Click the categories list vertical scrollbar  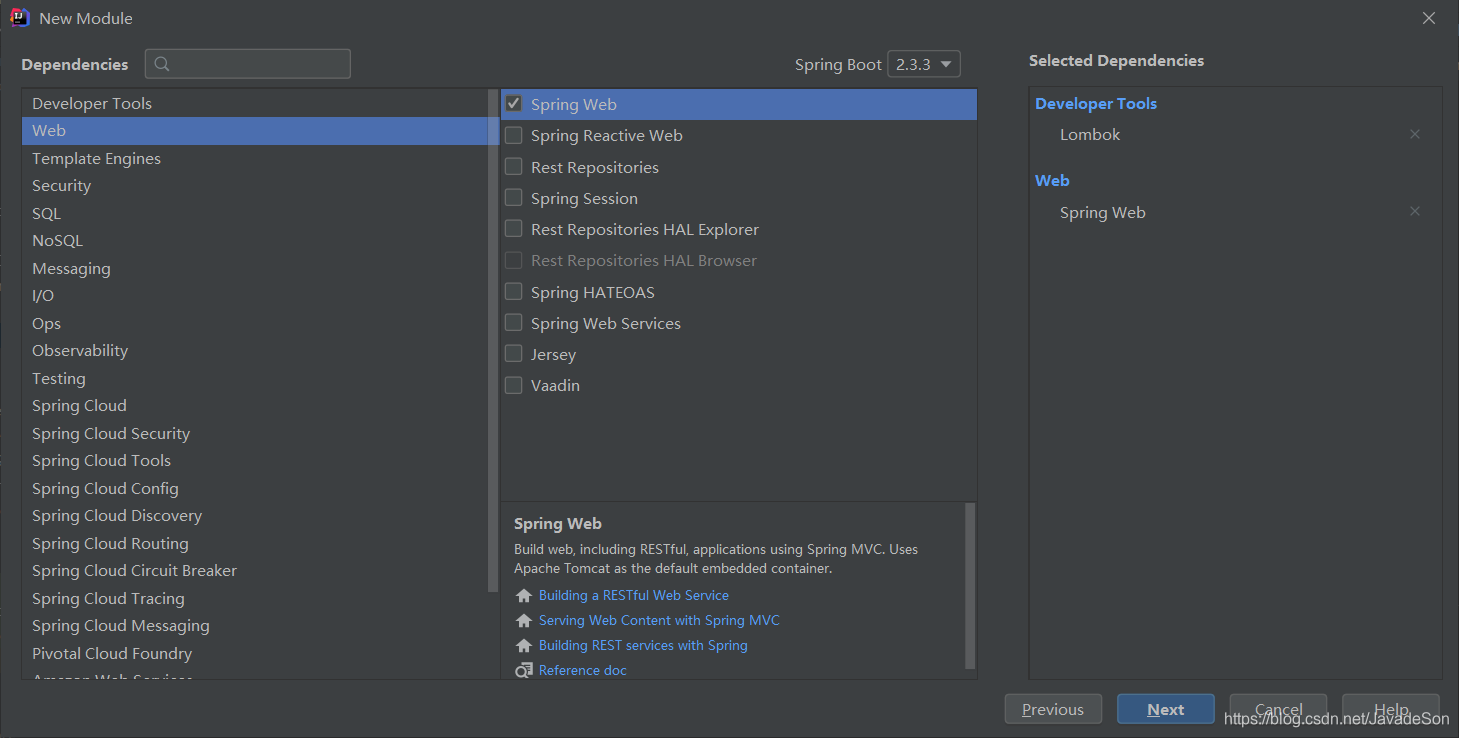[493, 340]
